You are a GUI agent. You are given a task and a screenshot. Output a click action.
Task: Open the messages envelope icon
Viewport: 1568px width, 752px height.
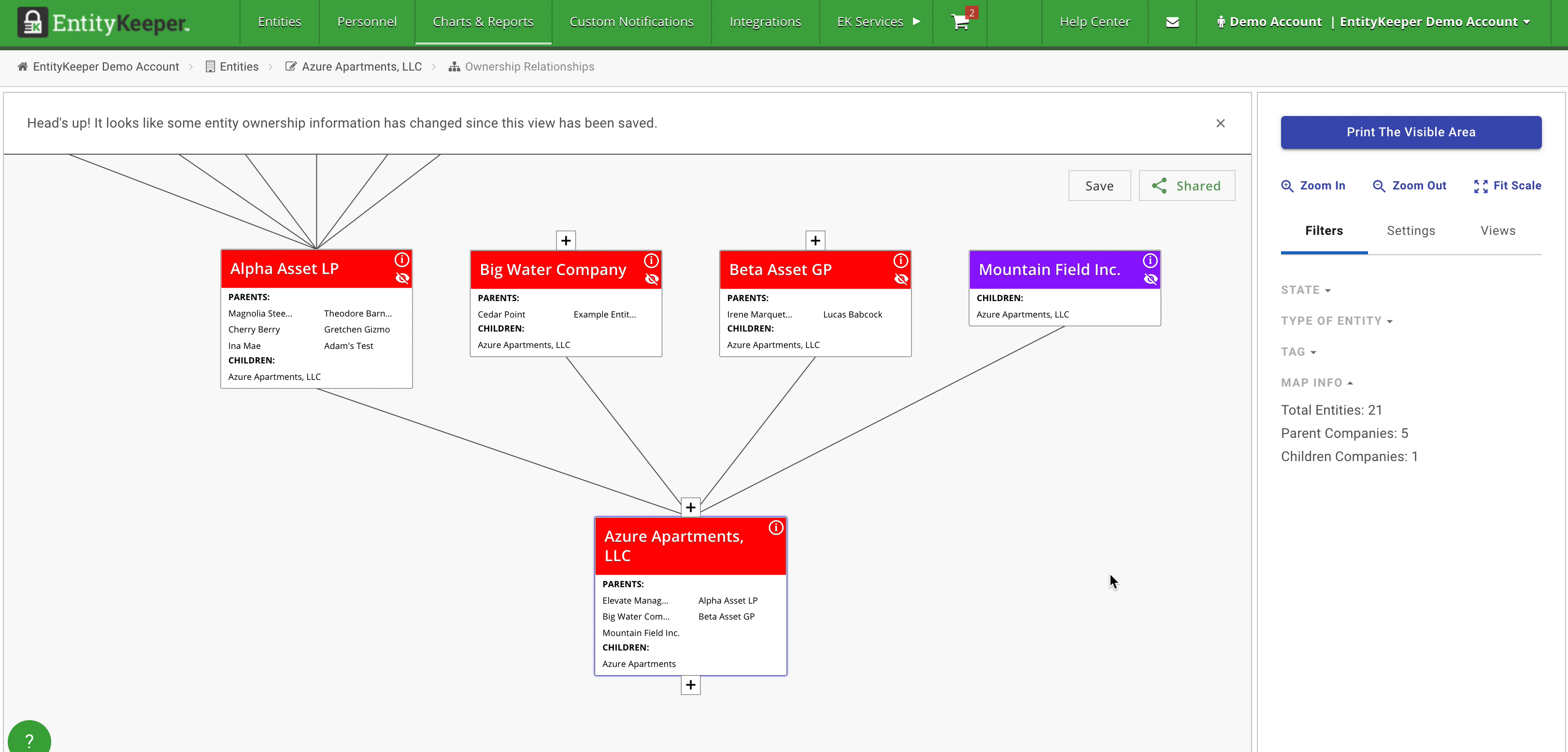click(x=1172, y=22)
